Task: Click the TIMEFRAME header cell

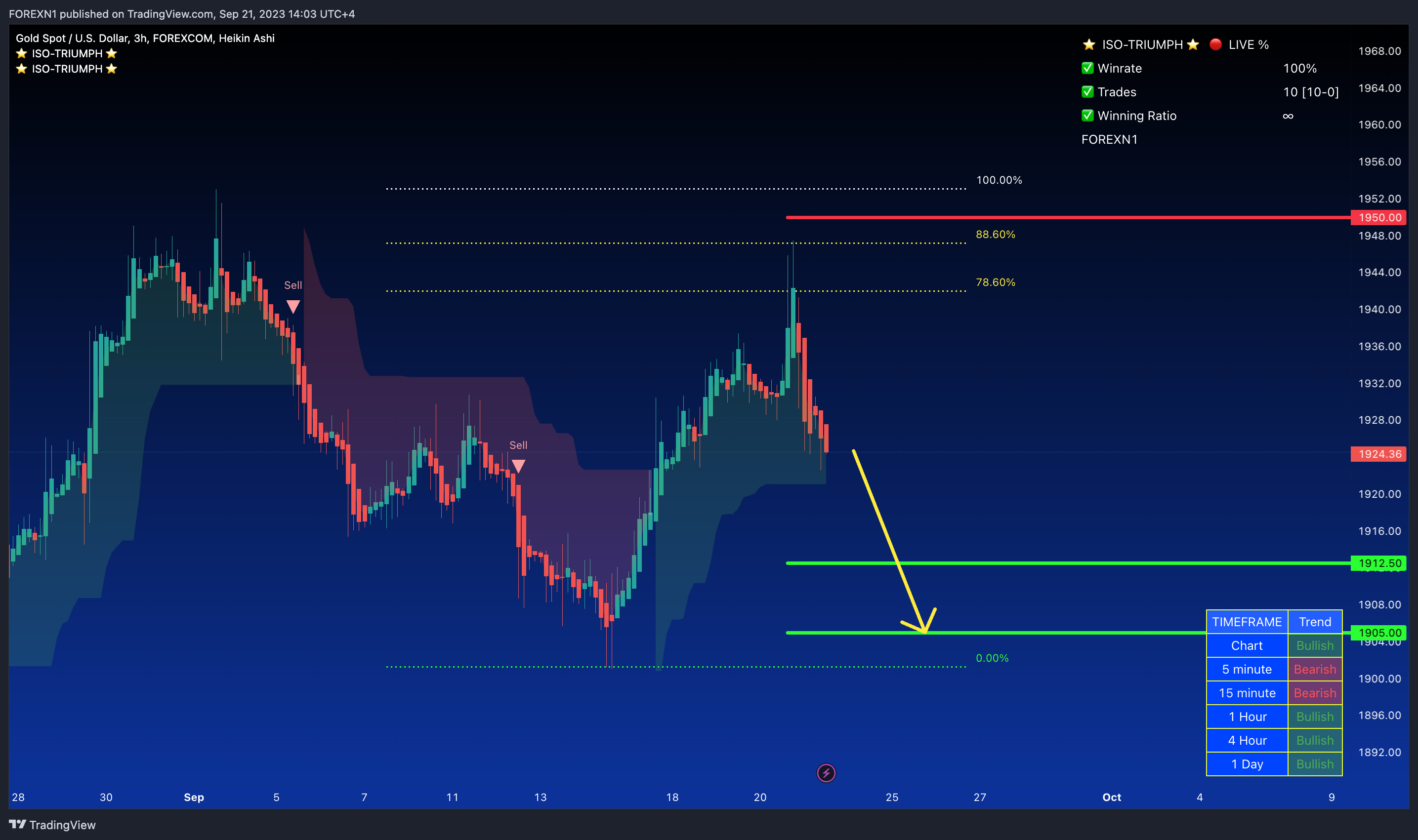Action: click(1247, 622)
